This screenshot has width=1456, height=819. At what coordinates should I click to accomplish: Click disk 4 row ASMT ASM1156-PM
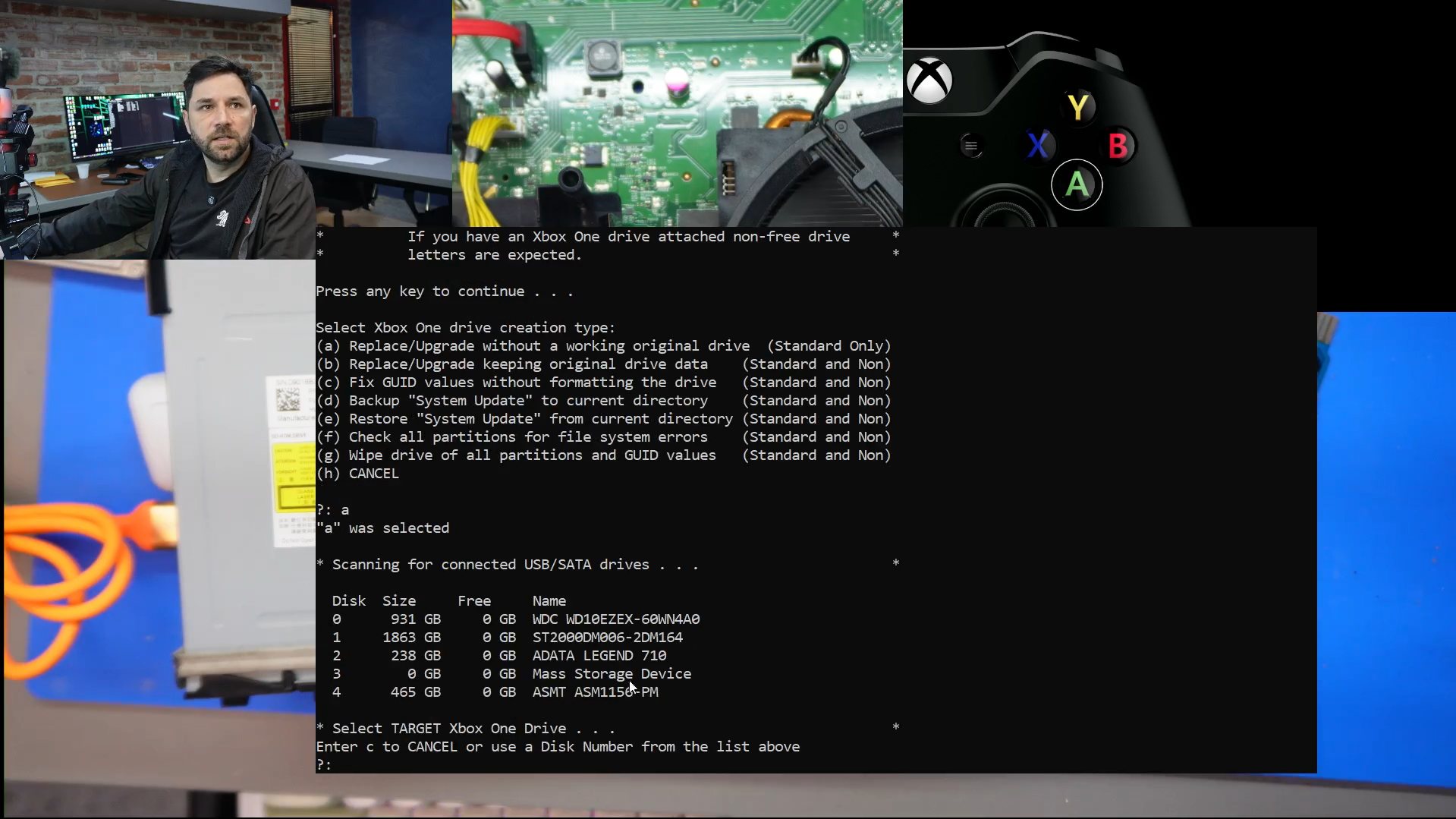point(495,692)
